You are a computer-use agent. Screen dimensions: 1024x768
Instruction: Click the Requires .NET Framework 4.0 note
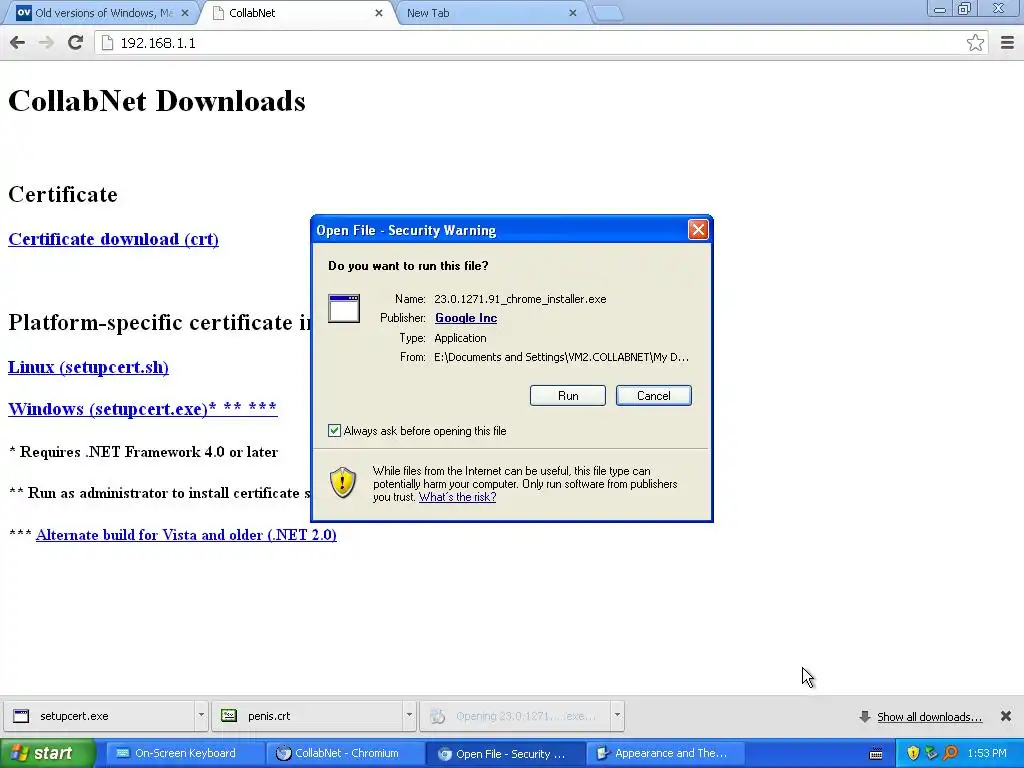coord(144,452)
